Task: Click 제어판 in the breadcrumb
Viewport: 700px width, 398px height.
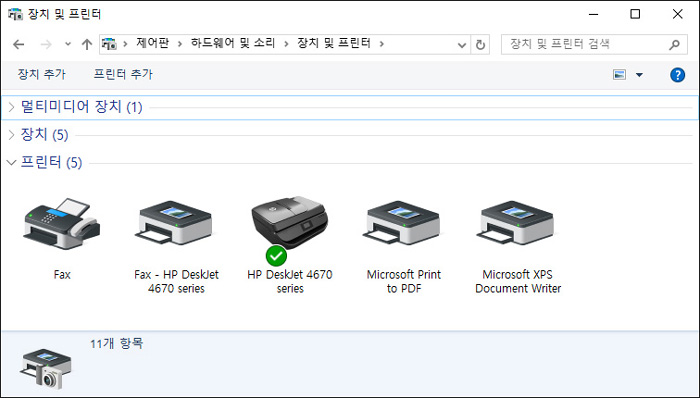Action: (x=152, y=43)
